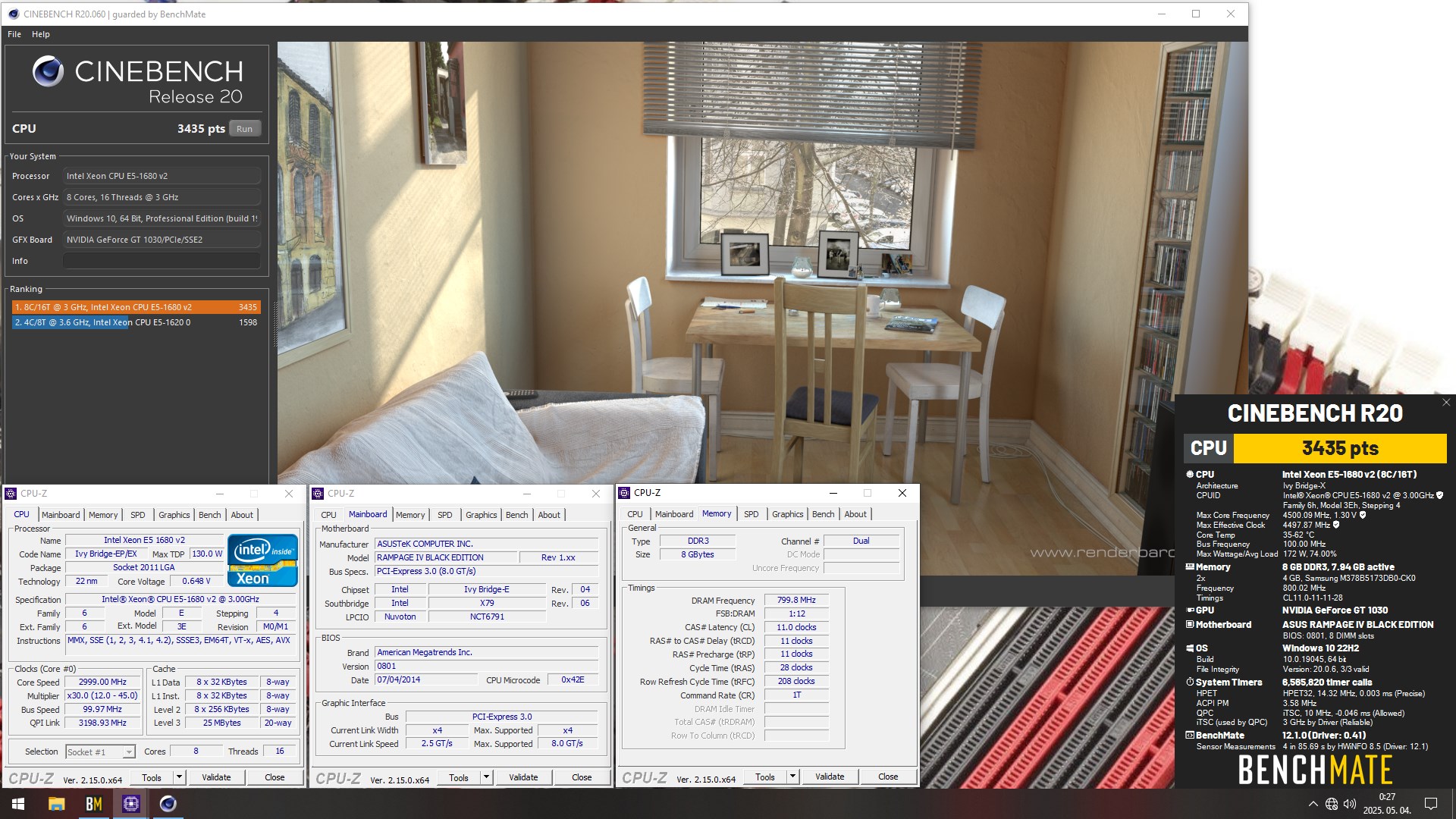Click CPU-Z title icon in Memory window
This screenshot has width=1456, height=819.
[624, 493]
